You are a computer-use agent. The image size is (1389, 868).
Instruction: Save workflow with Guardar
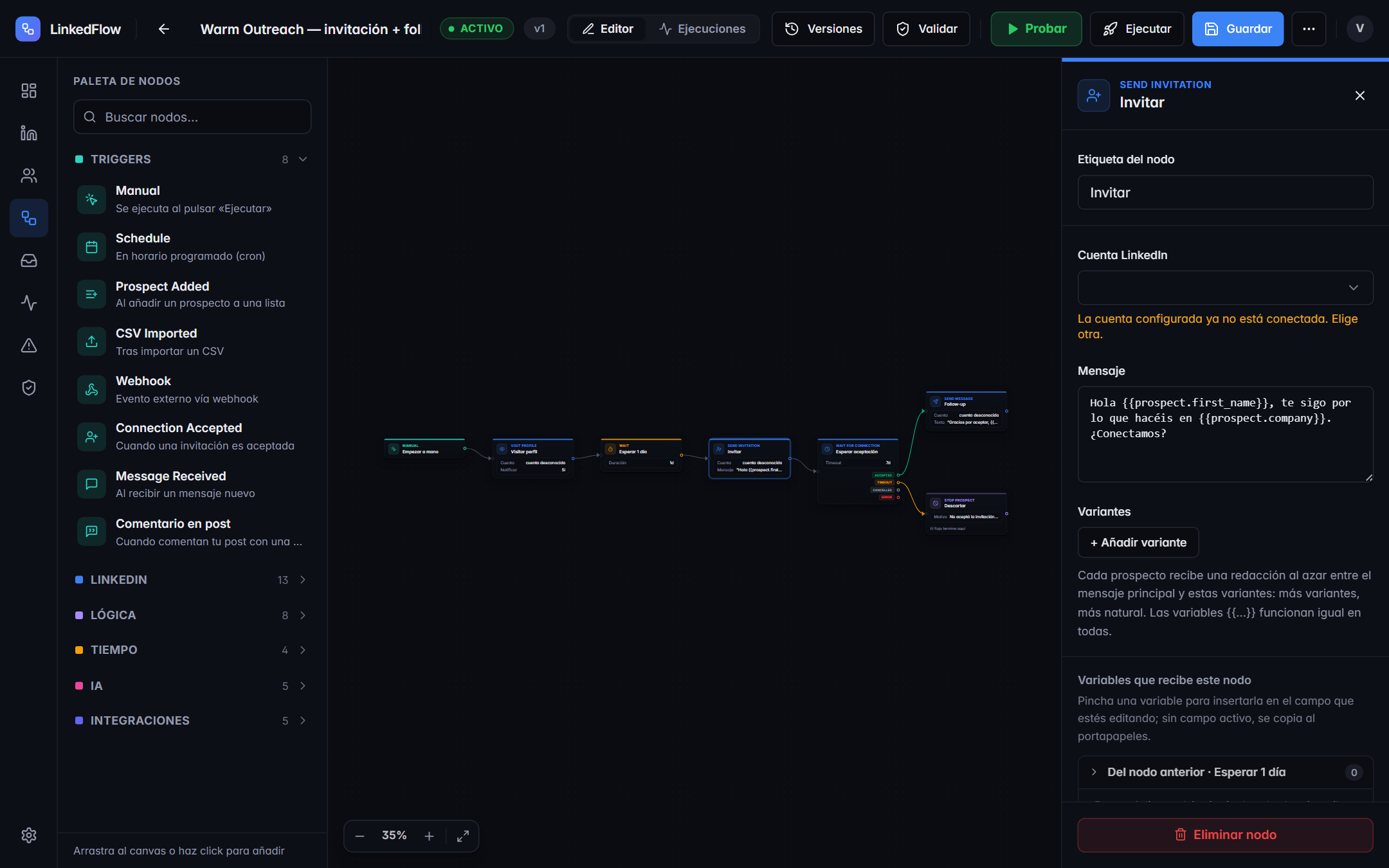(1238, 29)
